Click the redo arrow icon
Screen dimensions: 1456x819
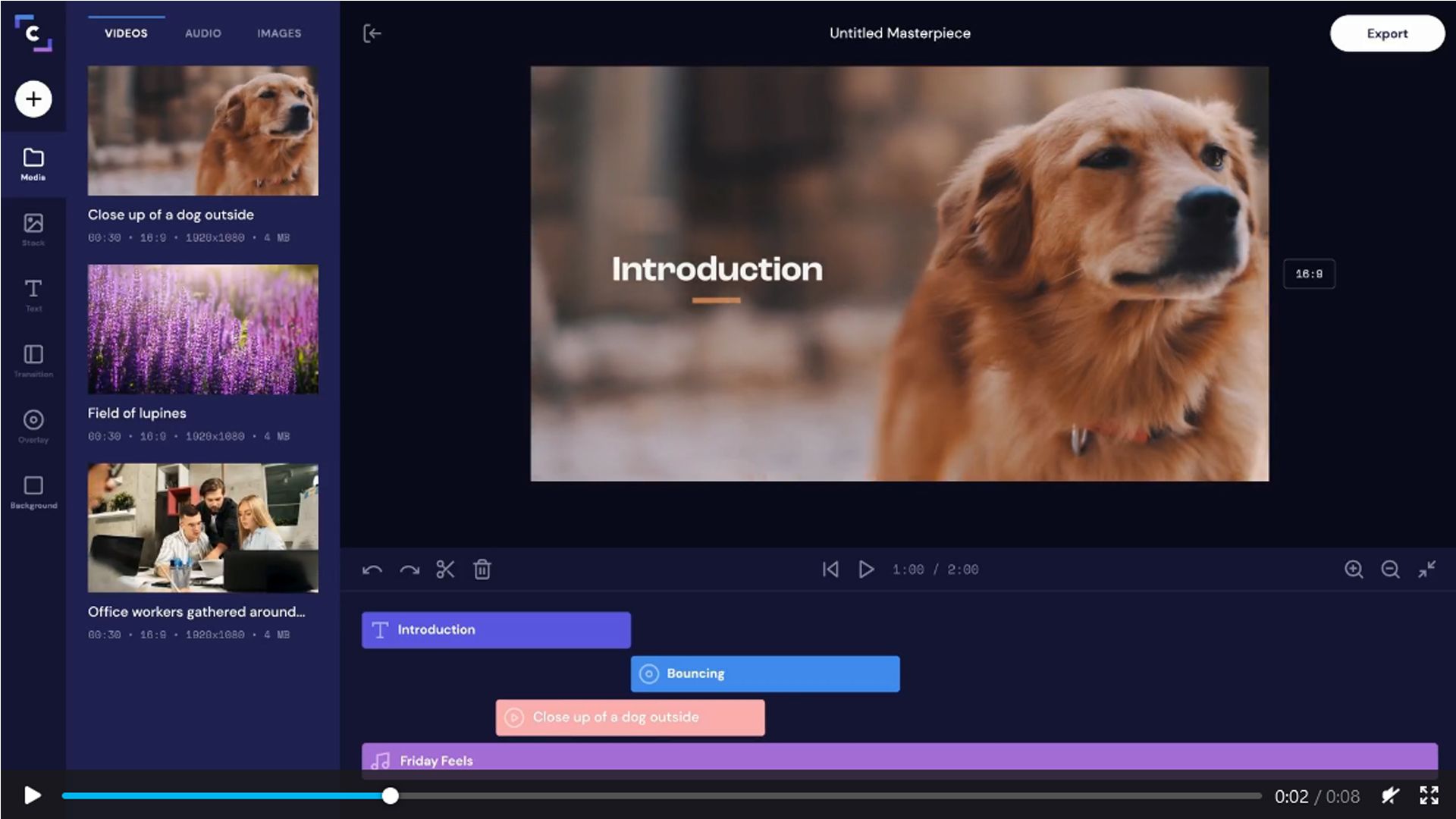point(408,570)
